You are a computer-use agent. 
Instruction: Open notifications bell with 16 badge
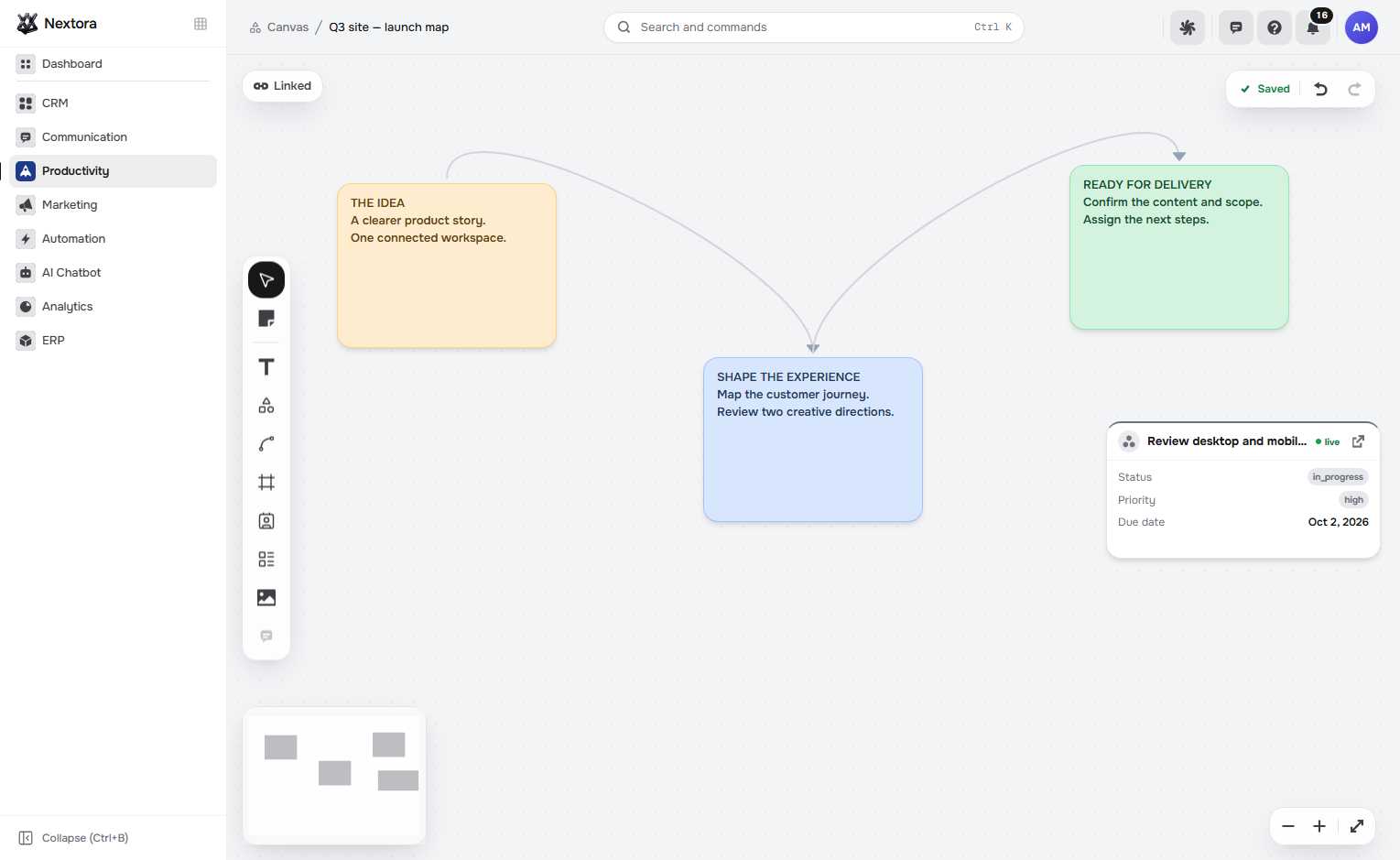pos(1313,27)
